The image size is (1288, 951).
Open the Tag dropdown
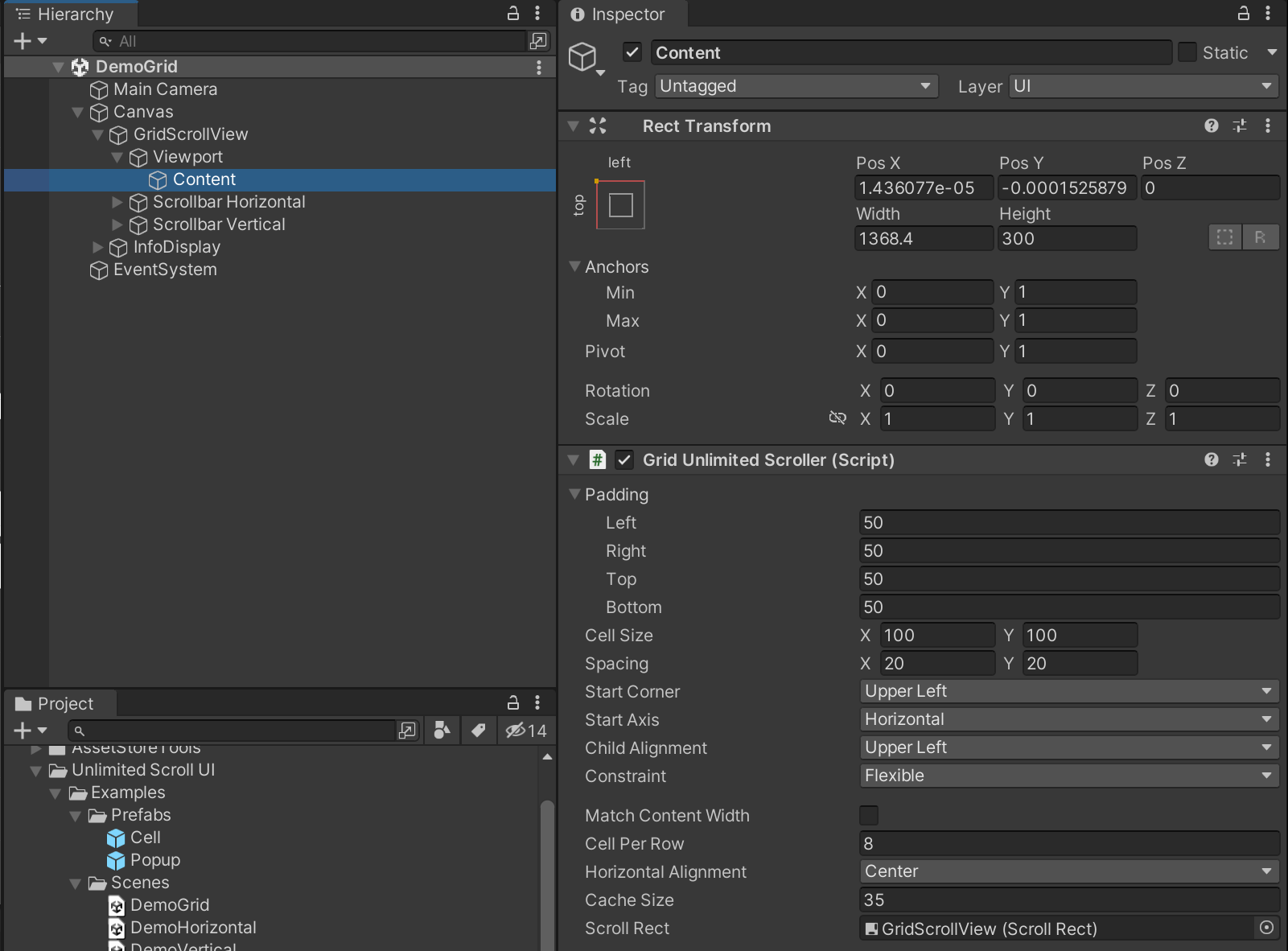pos(796,86)
